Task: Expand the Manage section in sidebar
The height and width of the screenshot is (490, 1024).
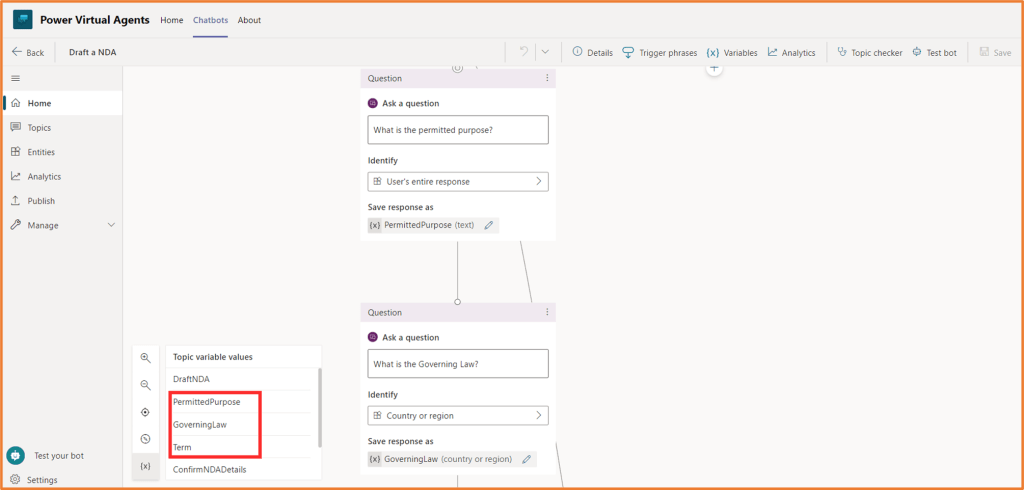Action: coord(111,225)
